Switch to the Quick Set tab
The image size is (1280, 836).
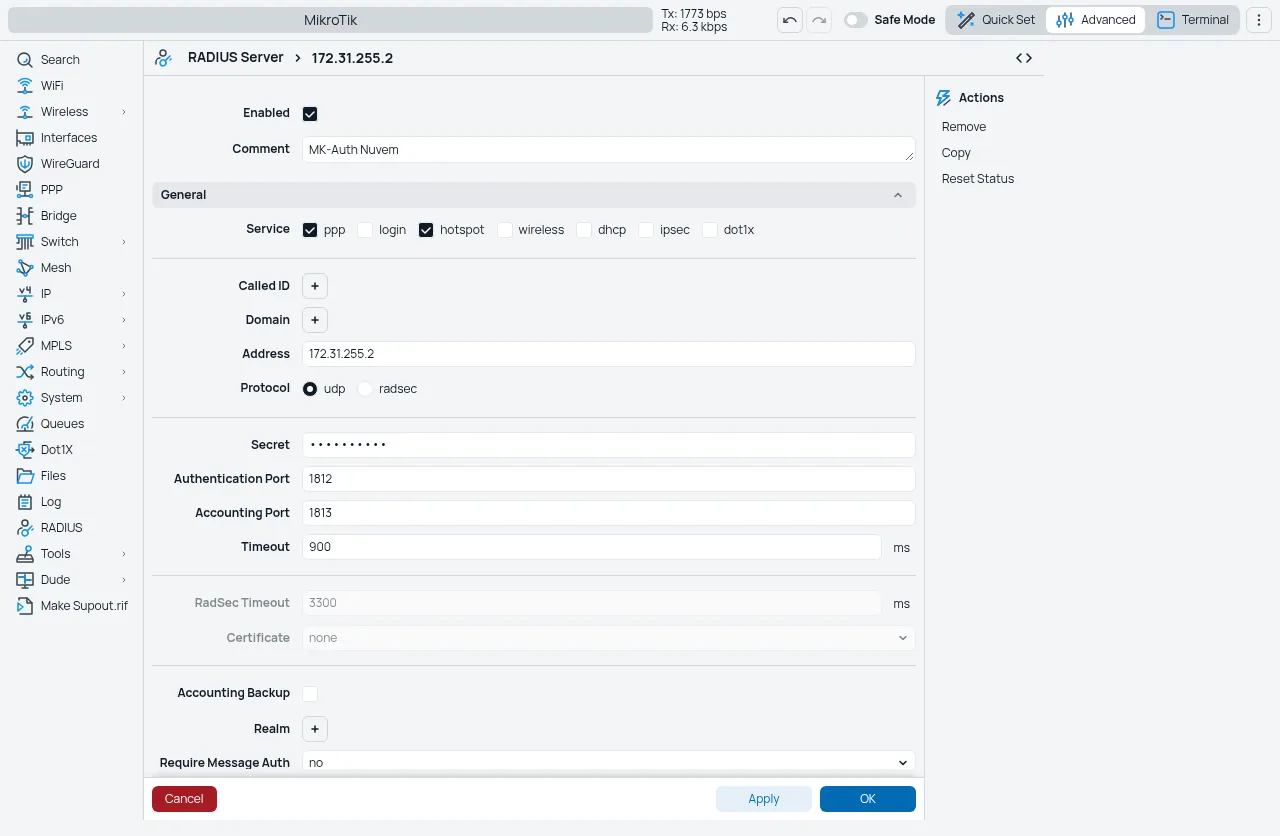tap(996, 20)
